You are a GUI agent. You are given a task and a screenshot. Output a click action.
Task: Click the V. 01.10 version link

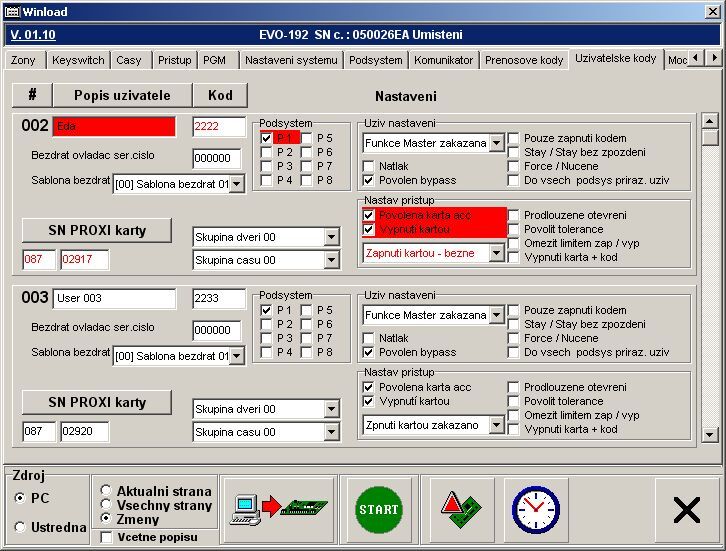[33, 34]
